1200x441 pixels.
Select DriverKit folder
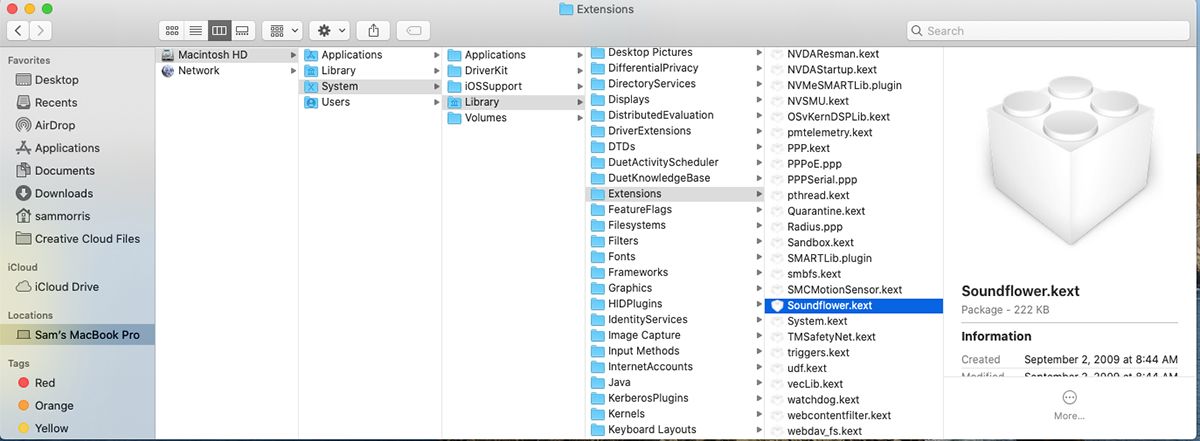513,71
